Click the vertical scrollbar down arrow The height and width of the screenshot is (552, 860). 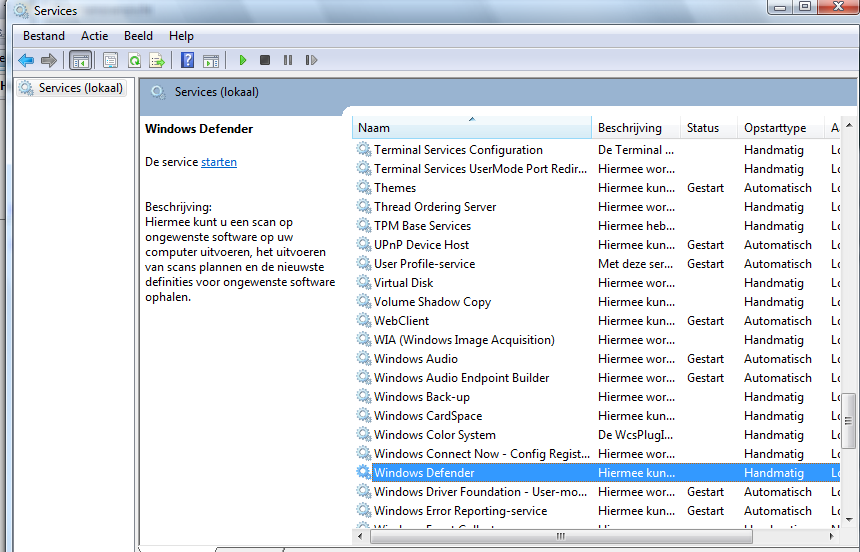pos(849,519)
